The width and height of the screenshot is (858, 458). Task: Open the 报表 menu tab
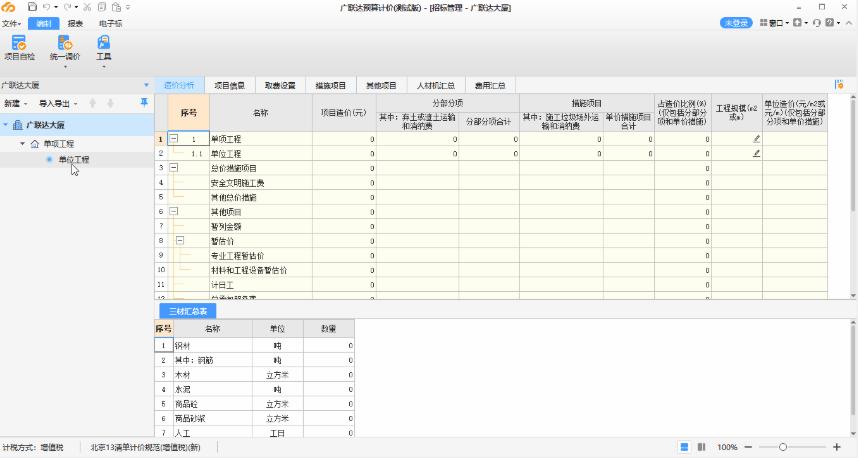point(75,22)
